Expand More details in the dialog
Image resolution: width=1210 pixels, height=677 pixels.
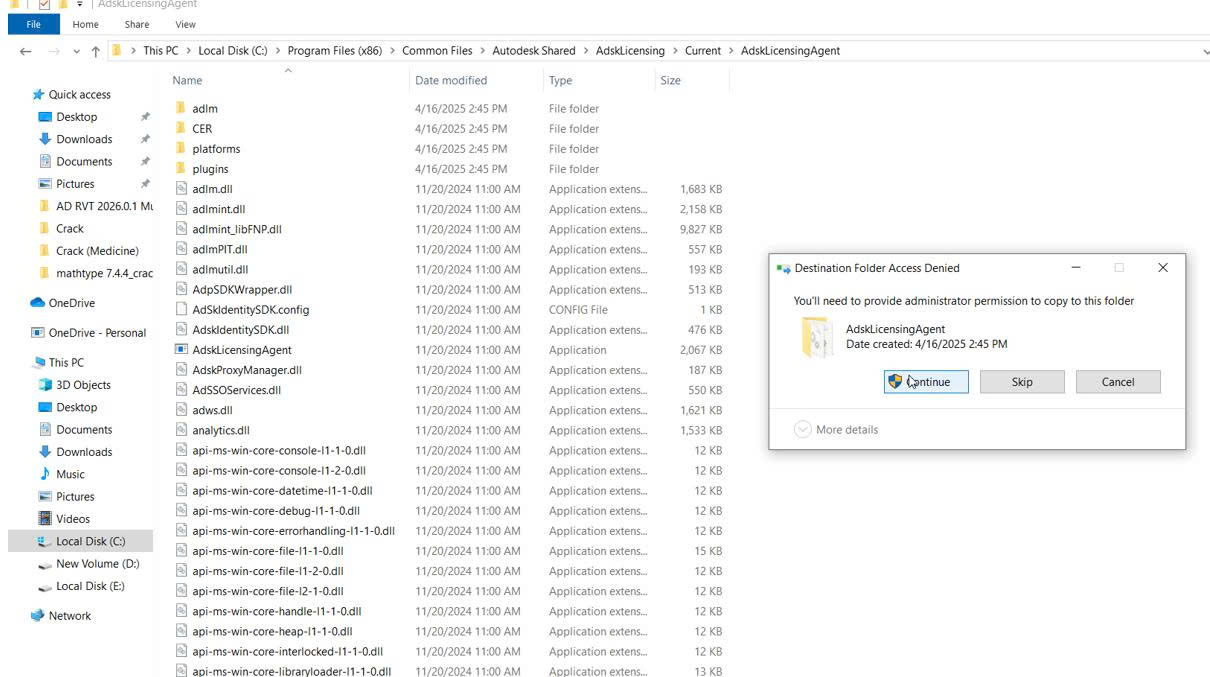[x=836, y=429]
